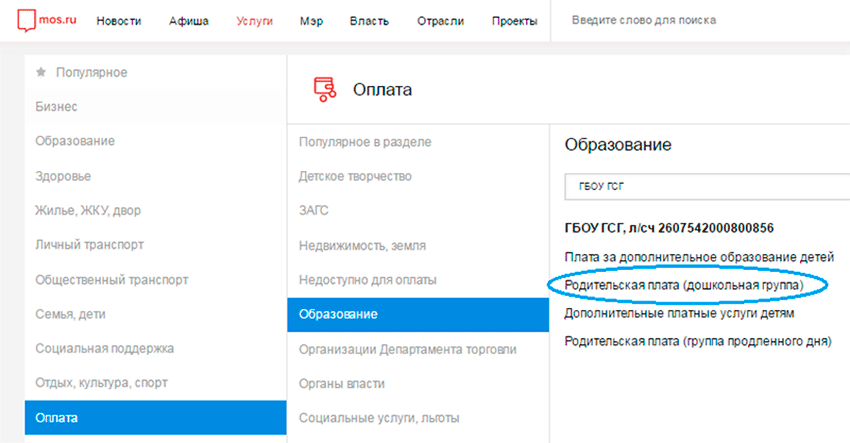Click the Оплата payment section icon
The image size is (850, 443).
click(324, 89)
